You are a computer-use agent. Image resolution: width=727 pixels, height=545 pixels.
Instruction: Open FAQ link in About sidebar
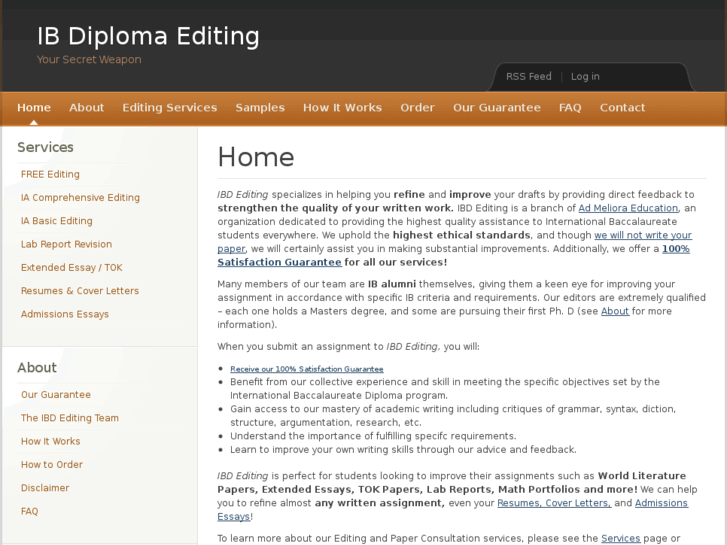pos(29,511)
